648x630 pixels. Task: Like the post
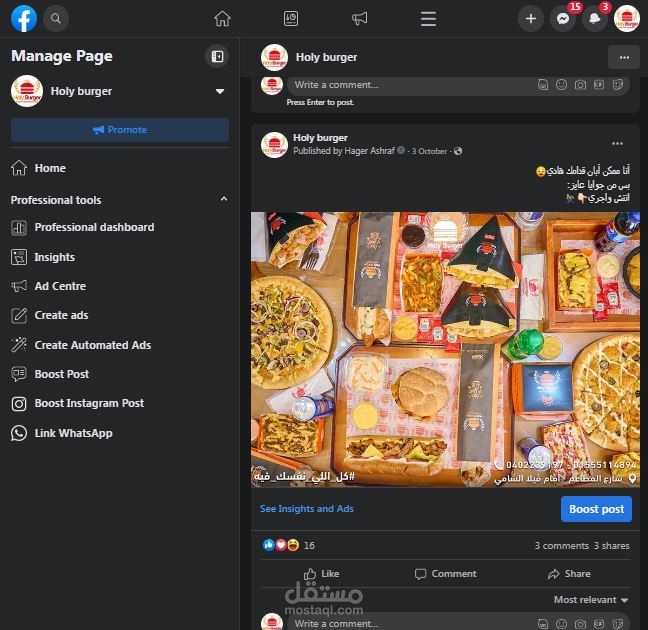pyautogui.click(x=322, y=574)
